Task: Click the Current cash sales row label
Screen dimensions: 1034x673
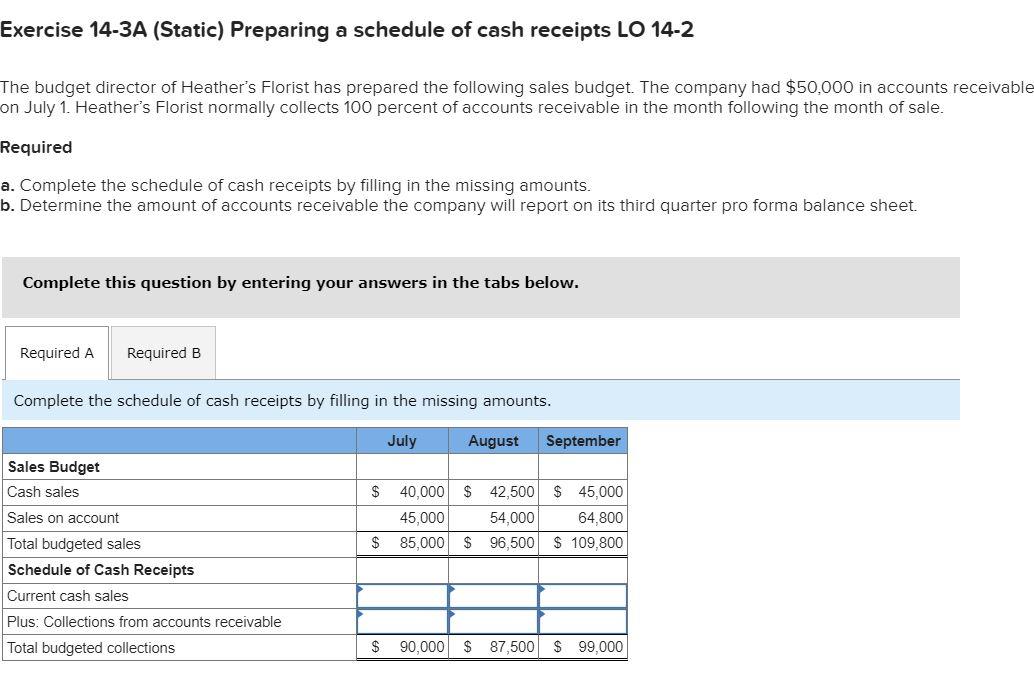Action: click(67, 596)
